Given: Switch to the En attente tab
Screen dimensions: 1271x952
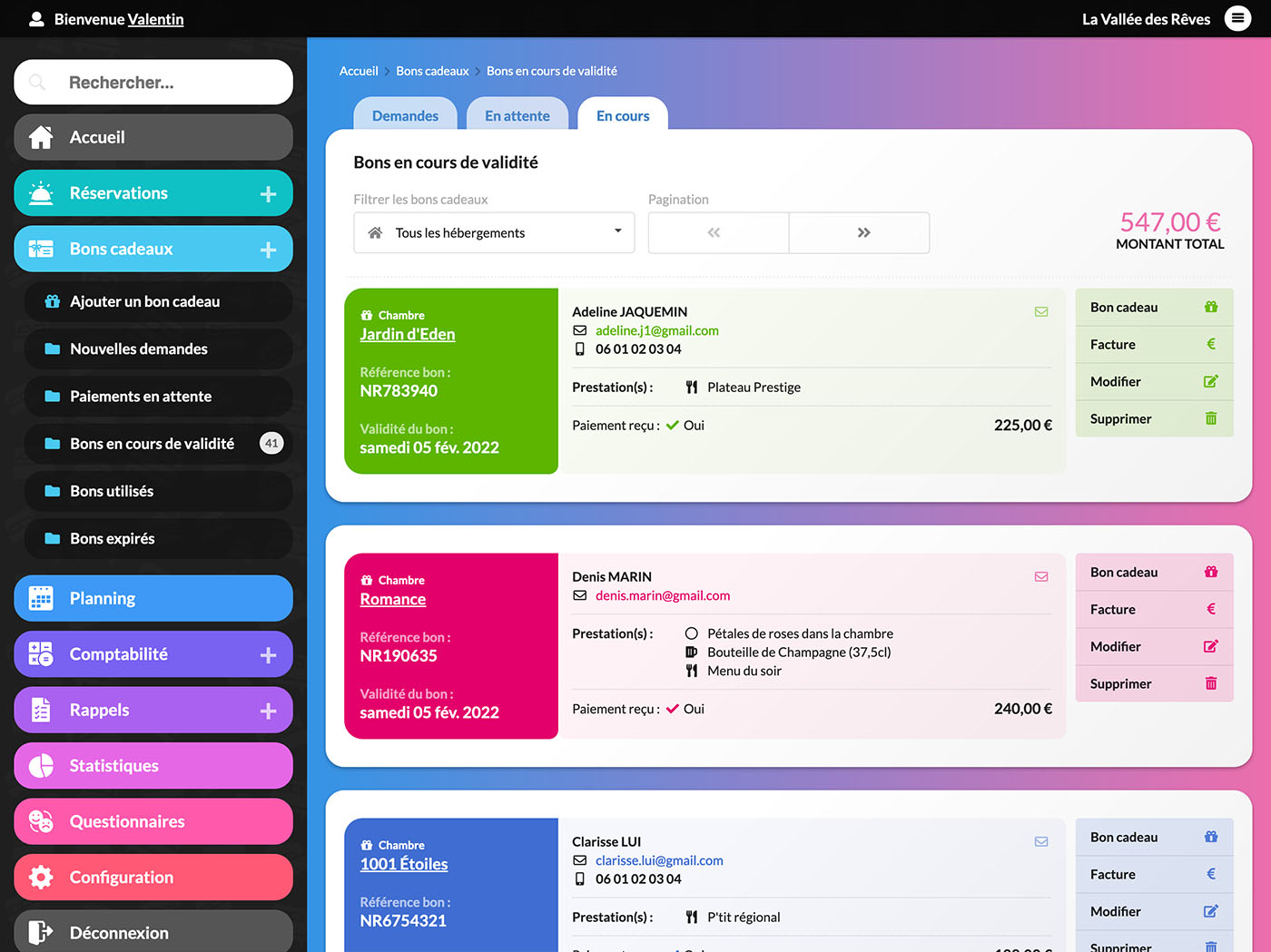Looking at the screenshot, I should point(517,116).
